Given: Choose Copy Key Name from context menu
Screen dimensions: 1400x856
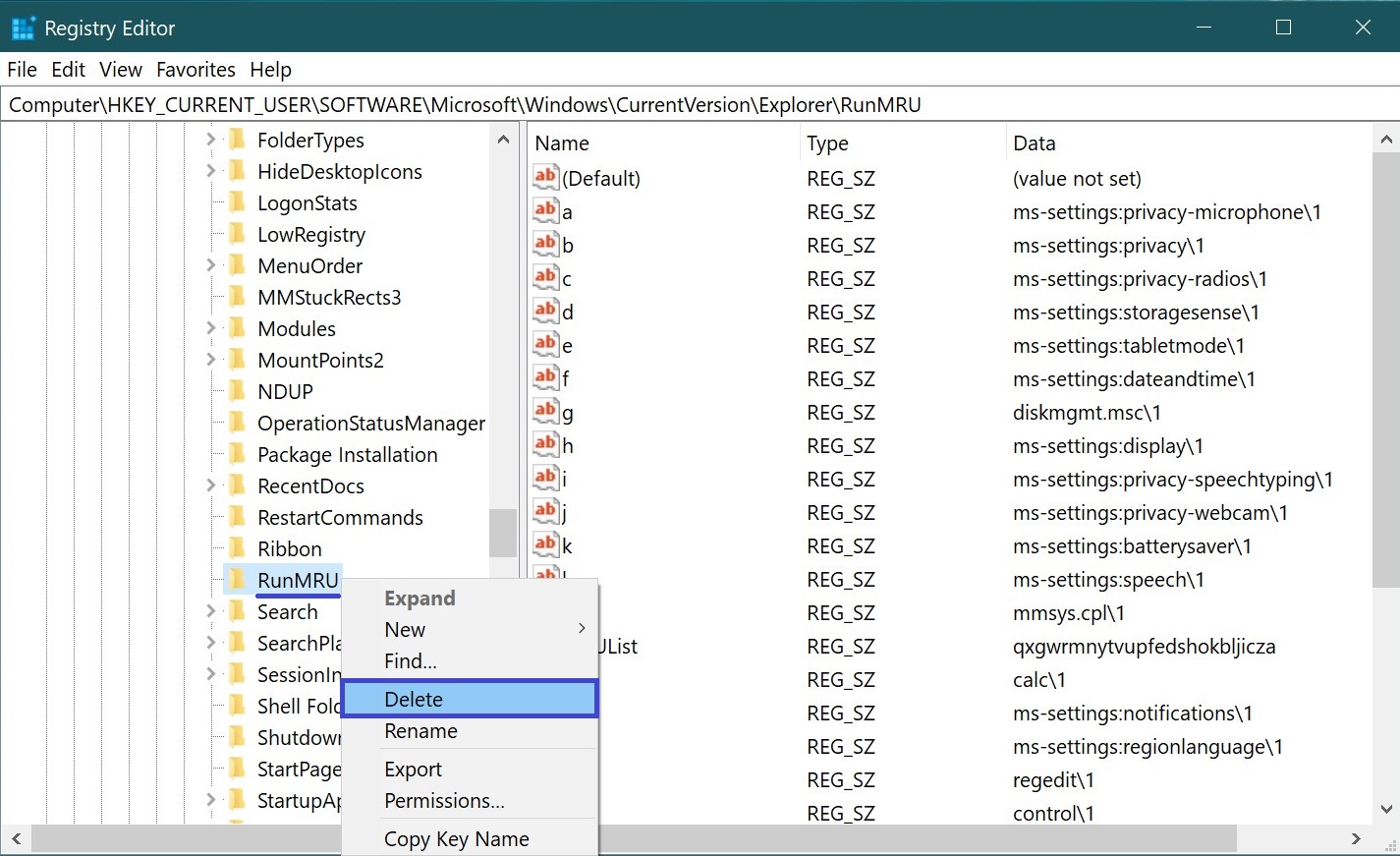Looking at the screenshot, I should [470, 839].
